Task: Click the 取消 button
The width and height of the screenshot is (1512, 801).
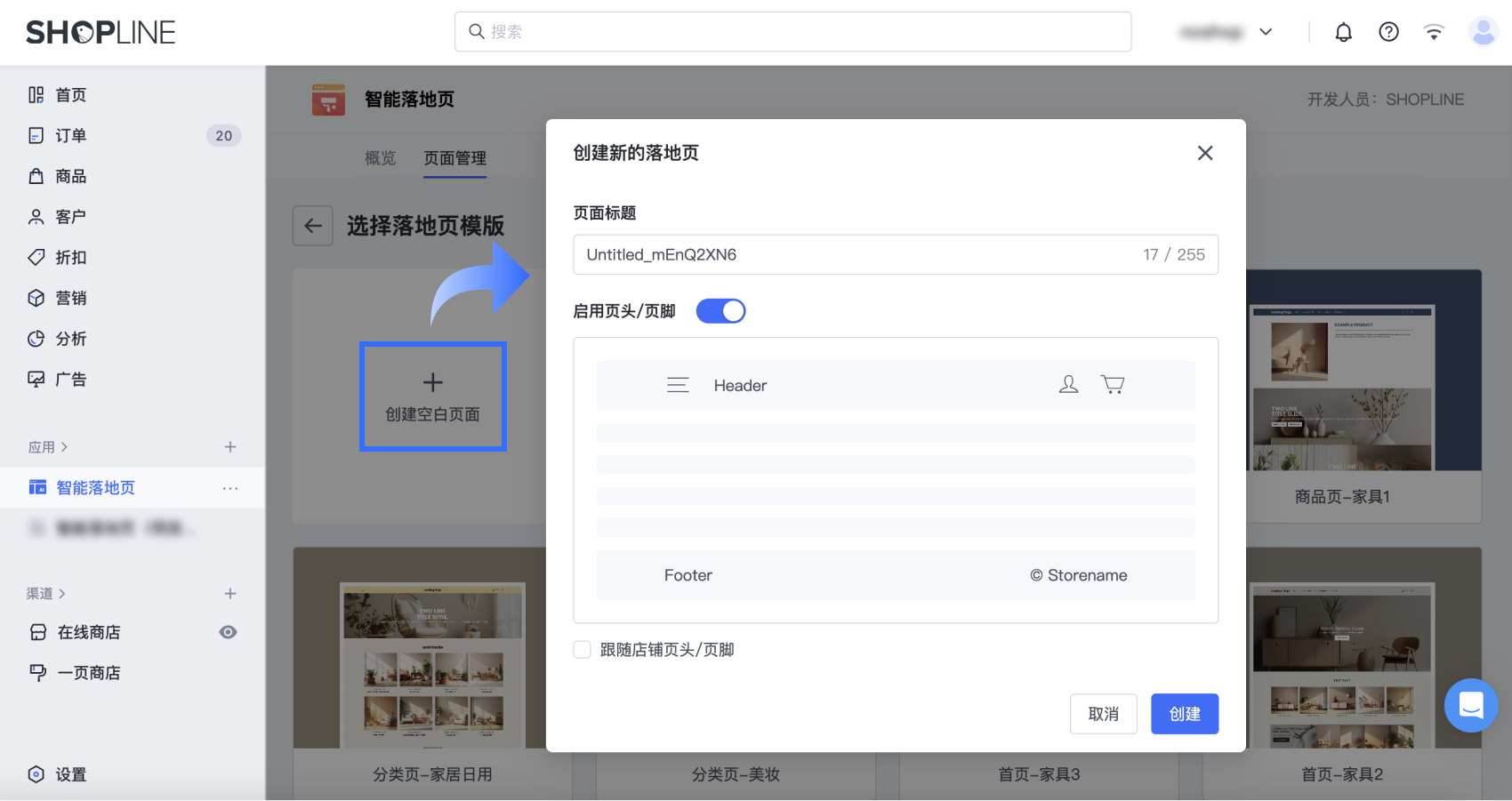Action: [1103, 714]
